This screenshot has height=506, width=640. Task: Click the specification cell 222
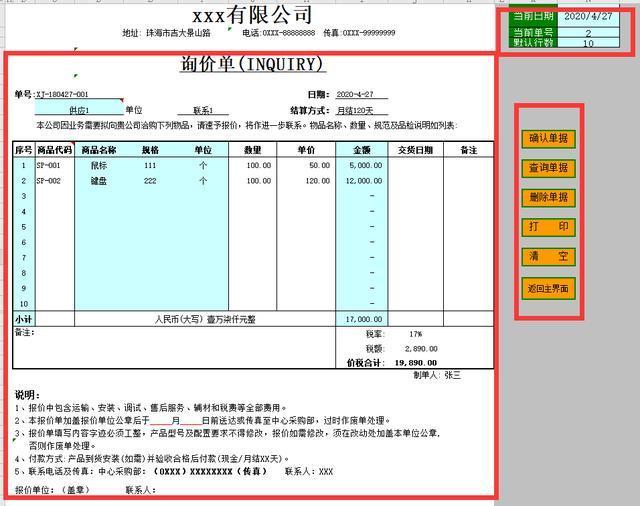click(x=150, y=181)
